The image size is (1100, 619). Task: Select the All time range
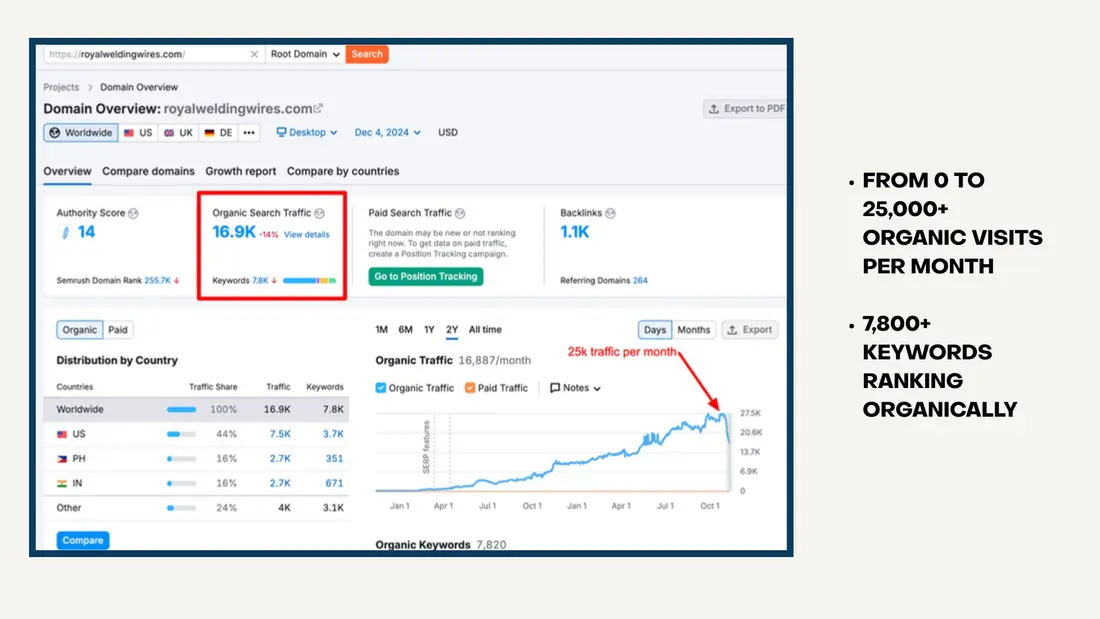[485, 330]
